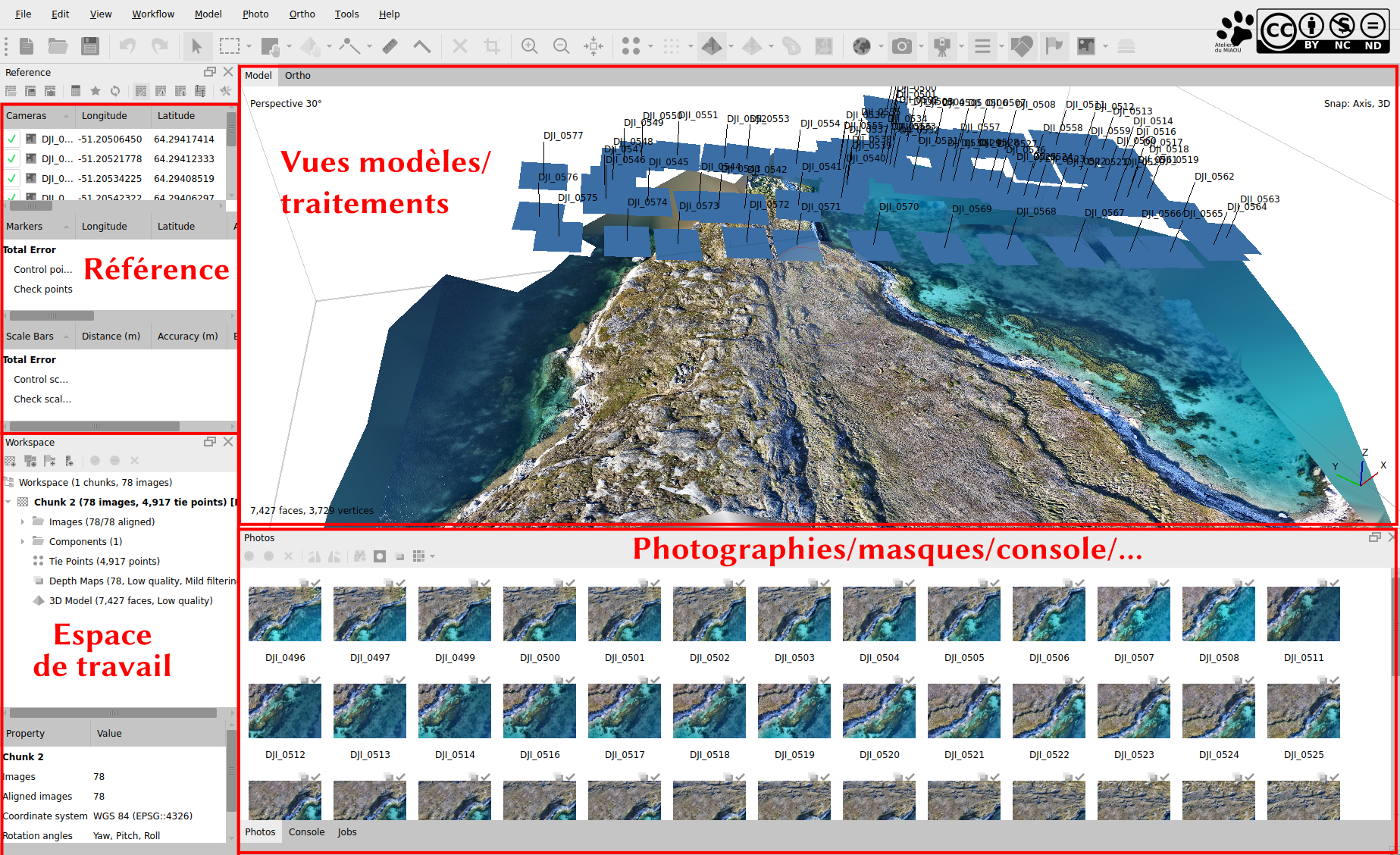Open the Reference settings tools icon

click(225, 91)
